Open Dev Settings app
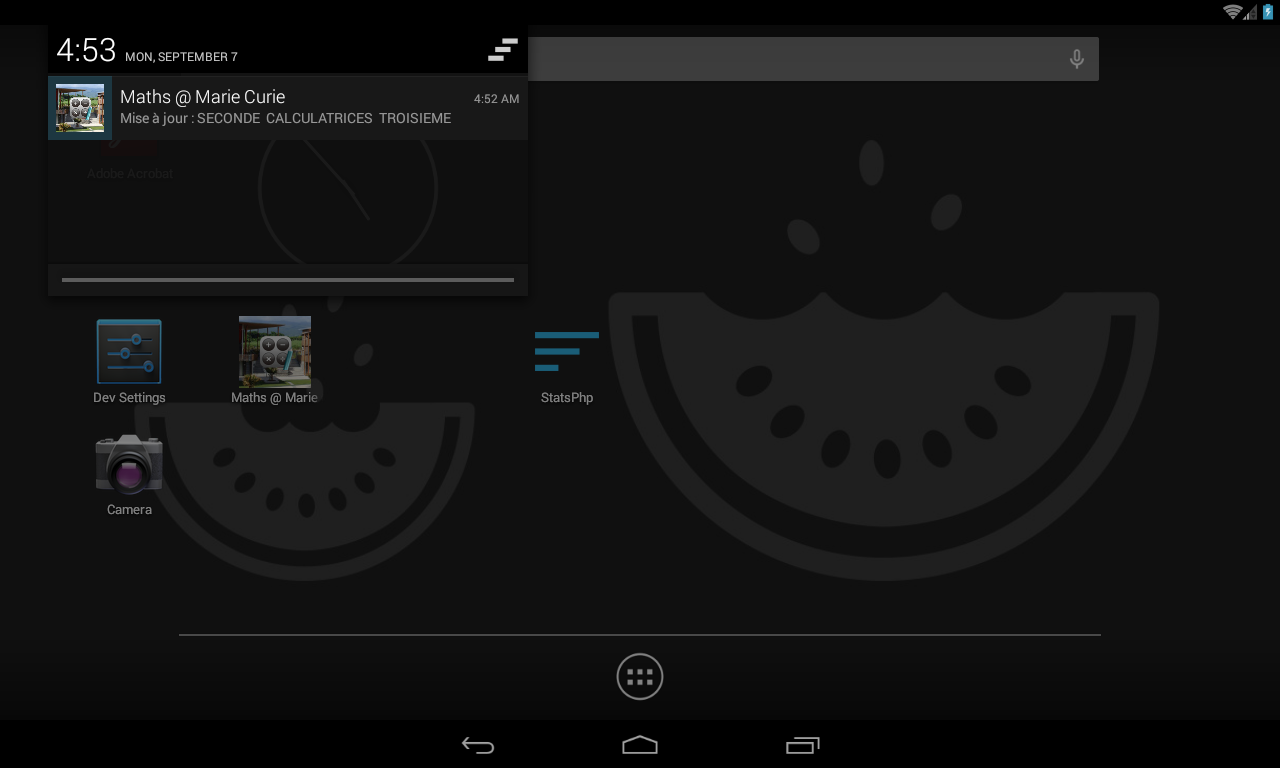The image size is (1280, 768). point(129,362)
